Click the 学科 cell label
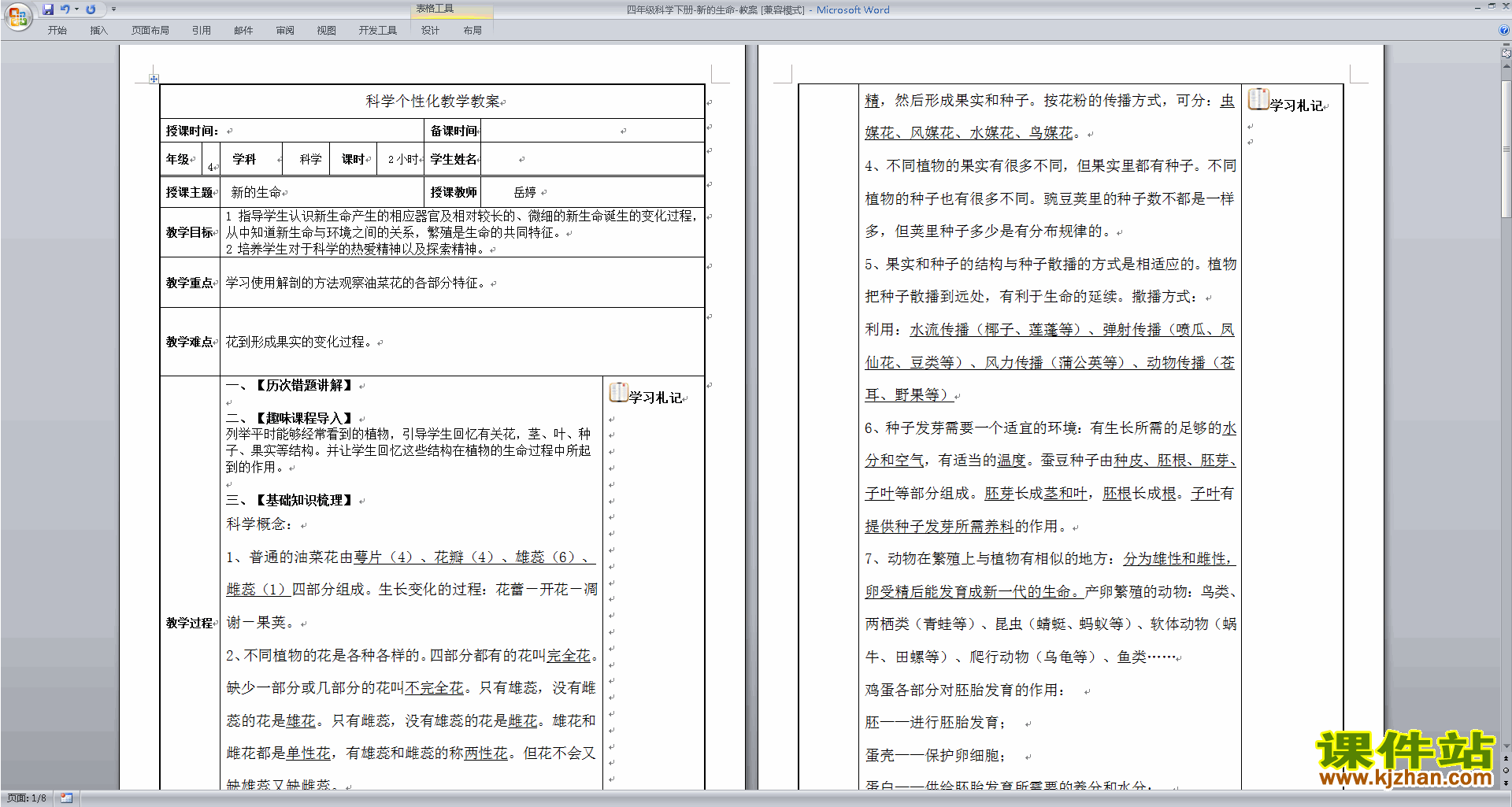Viewport: 1512px width, 807px height. pos(244,159)
